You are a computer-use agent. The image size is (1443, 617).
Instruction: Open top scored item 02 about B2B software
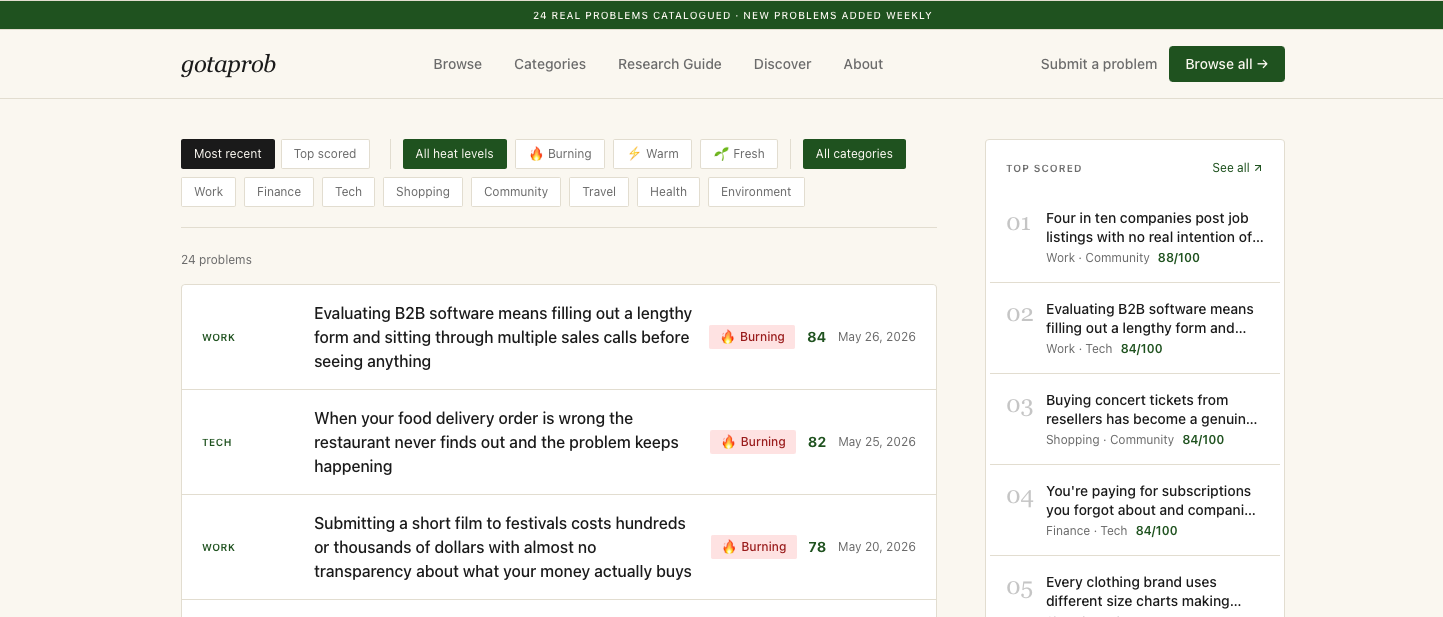pos(1135,328)
